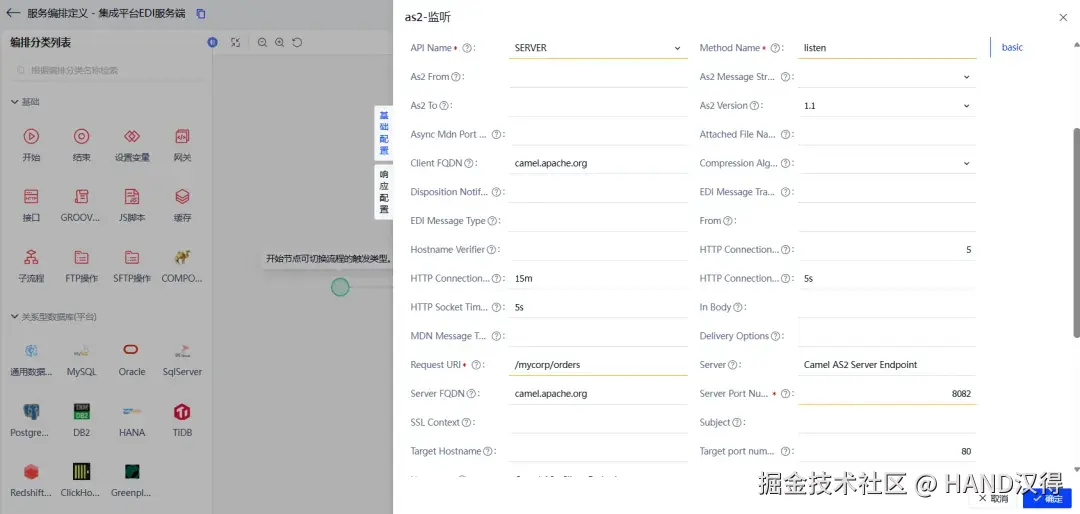The width and height of the screenshot is (1080, 514).
Task: Open the As2 Version 1.1 dropdown
Action: pyautogui.click(x=887, y=106)
